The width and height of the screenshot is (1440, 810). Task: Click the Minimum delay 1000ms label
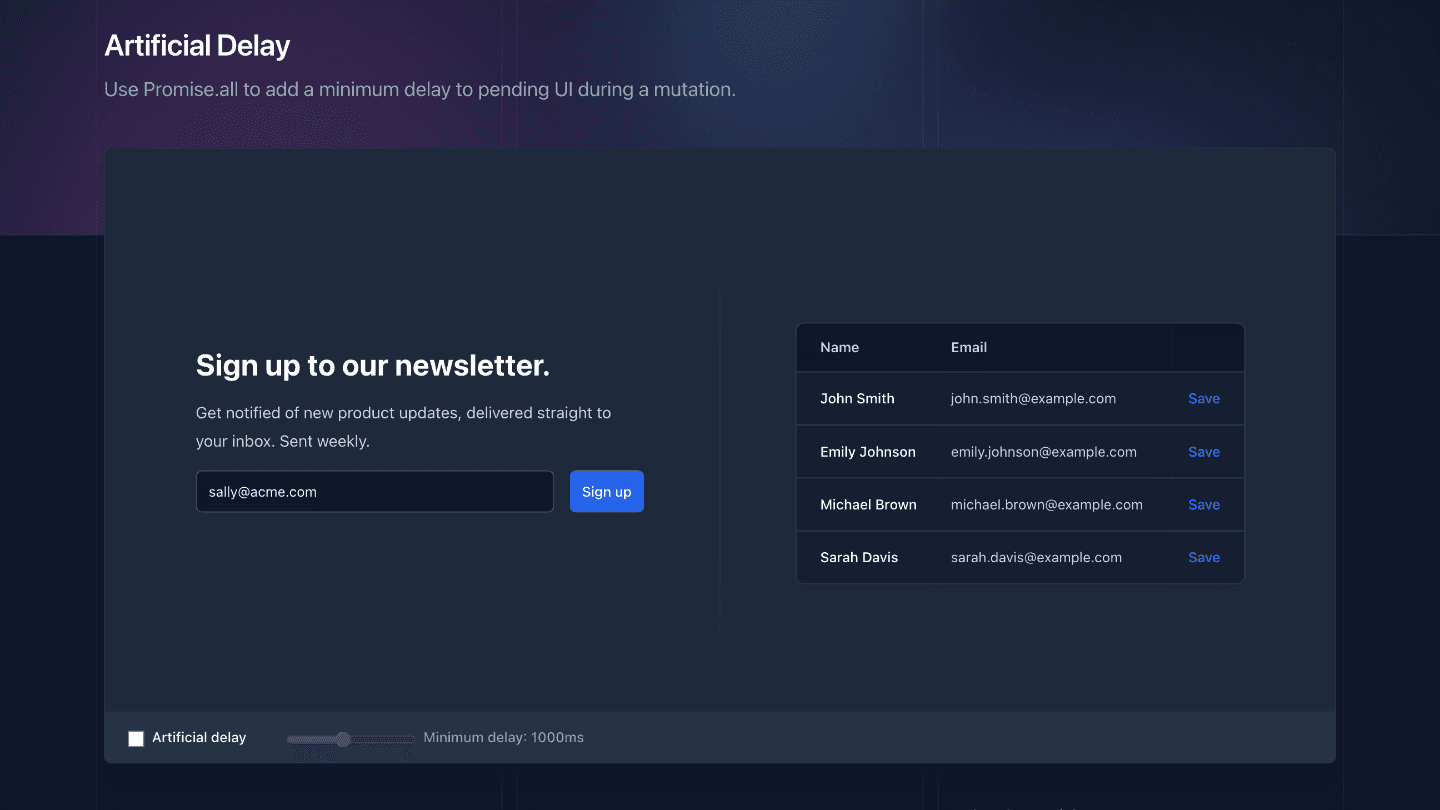[x=503, y=738]
